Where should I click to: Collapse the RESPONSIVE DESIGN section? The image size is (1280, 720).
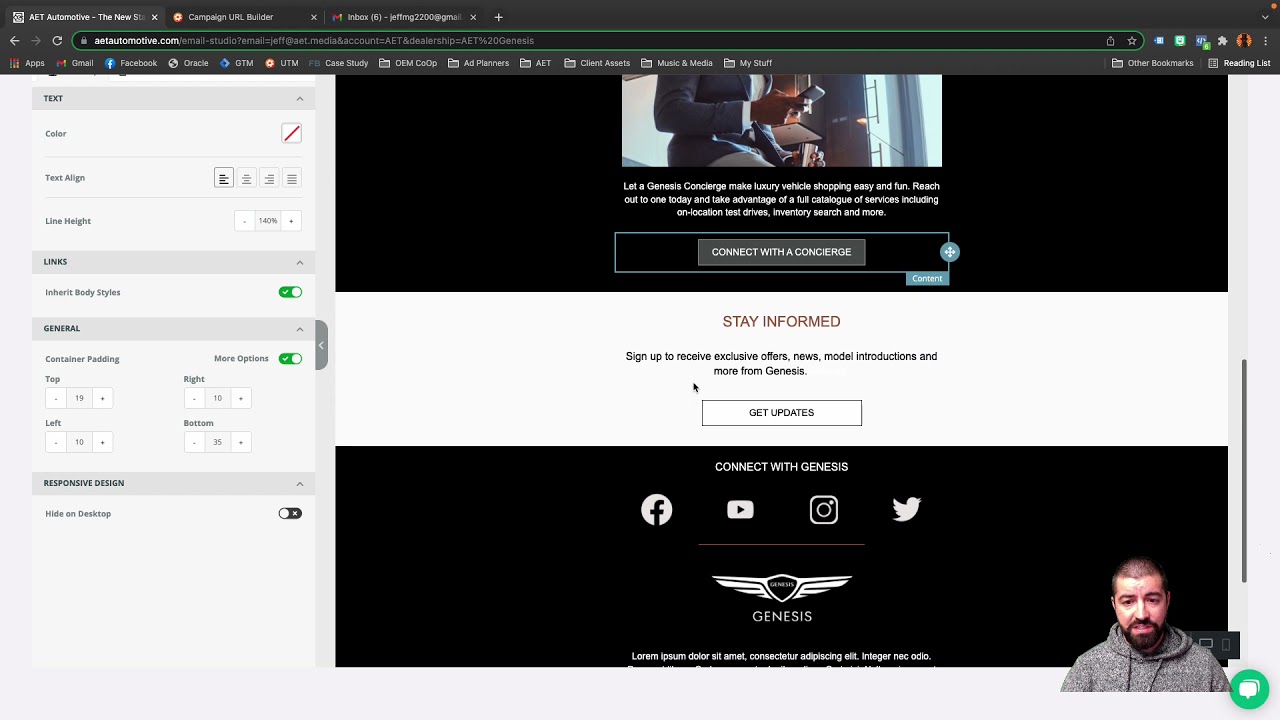300,483
